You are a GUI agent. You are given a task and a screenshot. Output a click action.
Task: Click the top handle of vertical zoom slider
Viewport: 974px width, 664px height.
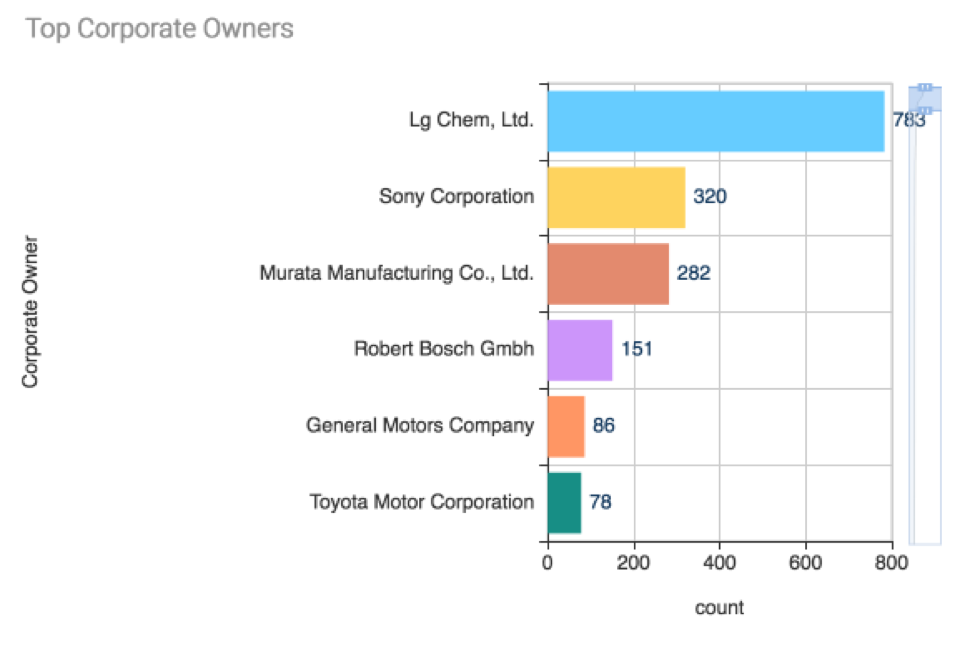pos(925,87)
